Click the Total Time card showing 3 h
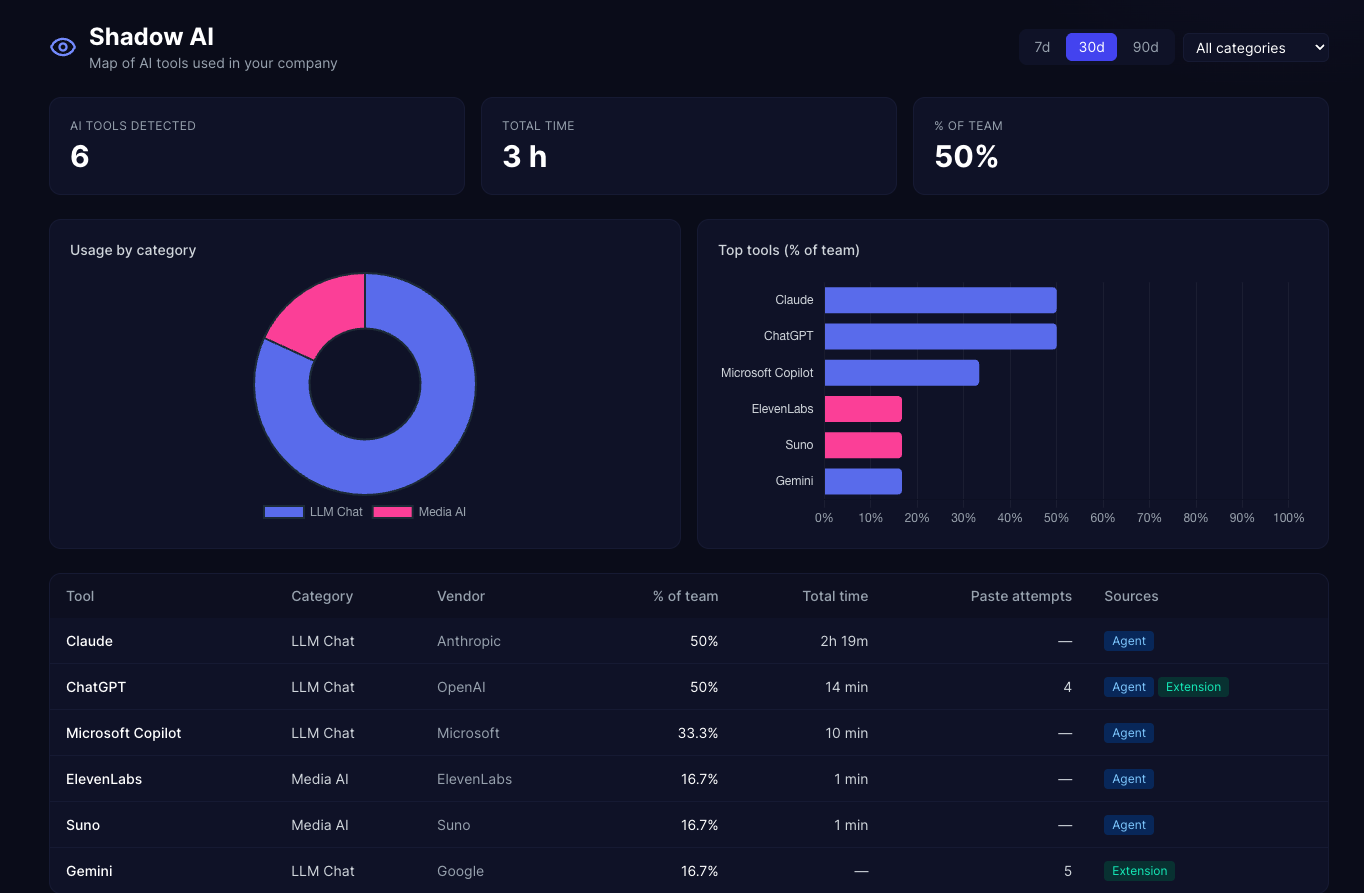Viewport: 1364px width, 893px height. pos(689,146)
